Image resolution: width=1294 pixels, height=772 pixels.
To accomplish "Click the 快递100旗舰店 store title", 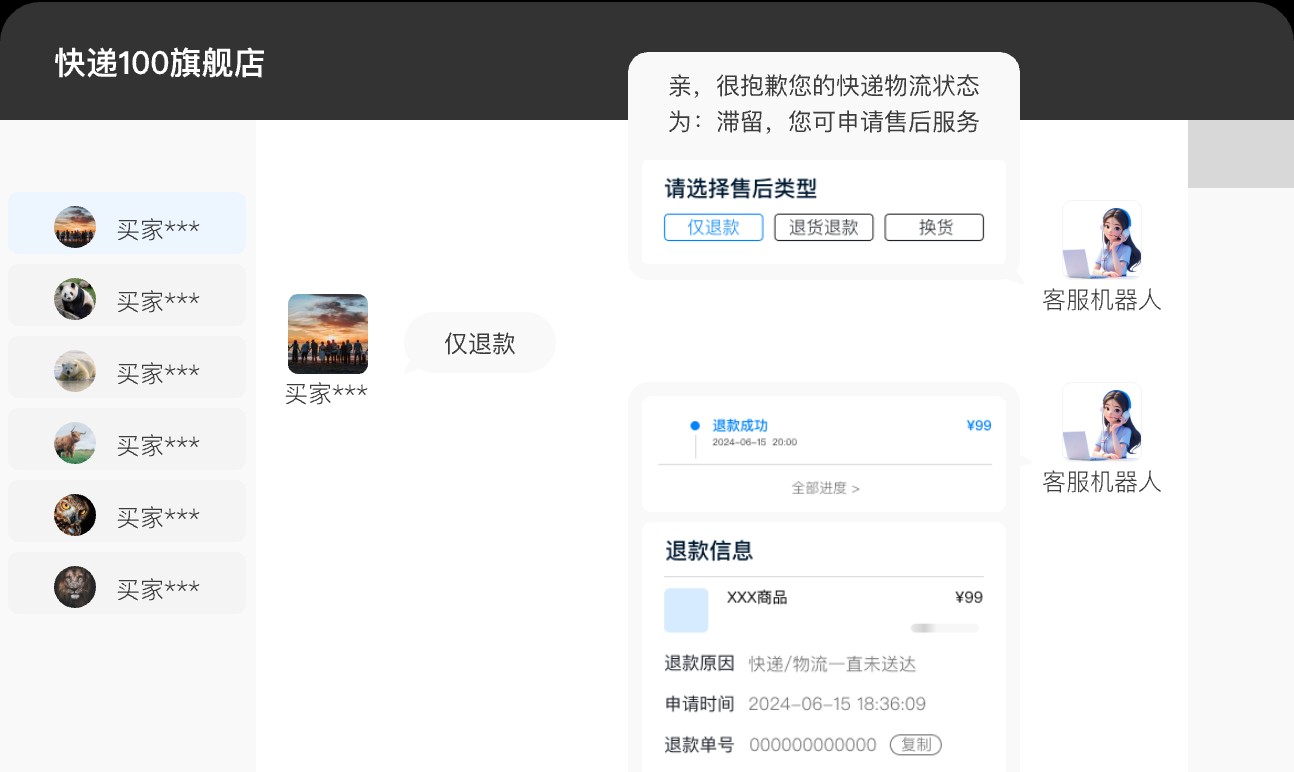I will 160,63.
